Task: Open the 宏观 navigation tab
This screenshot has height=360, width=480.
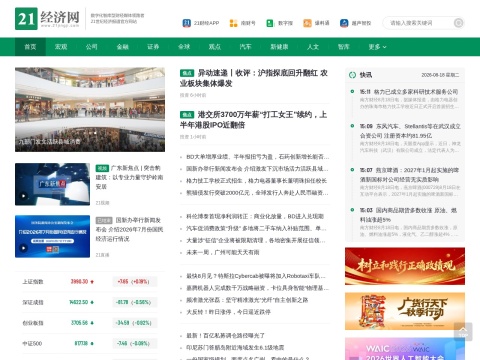Action: [61, 47]
